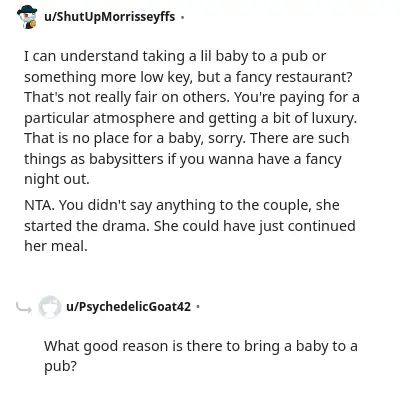Screen dimensions: 400x402
Task: Click the word "pub?" in the reply
Action: (60, 367)
